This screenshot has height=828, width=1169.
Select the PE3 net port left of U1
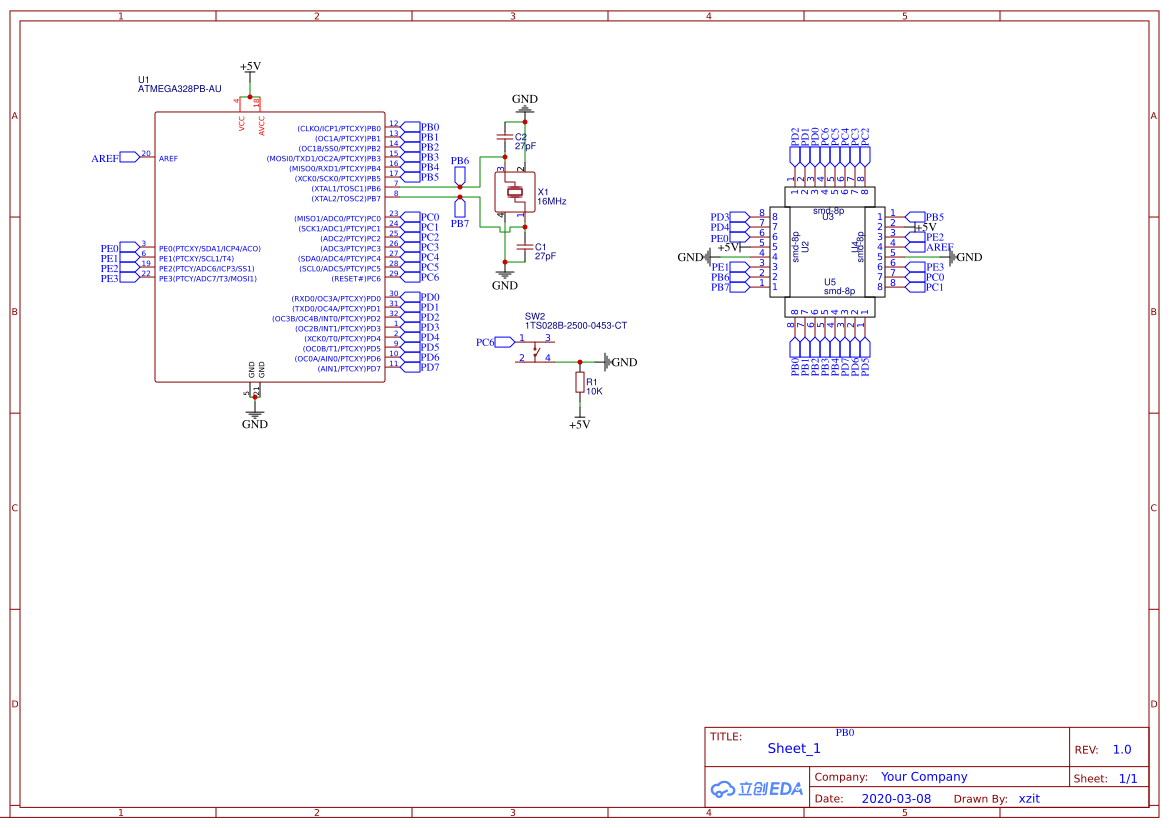pos(119,278)
